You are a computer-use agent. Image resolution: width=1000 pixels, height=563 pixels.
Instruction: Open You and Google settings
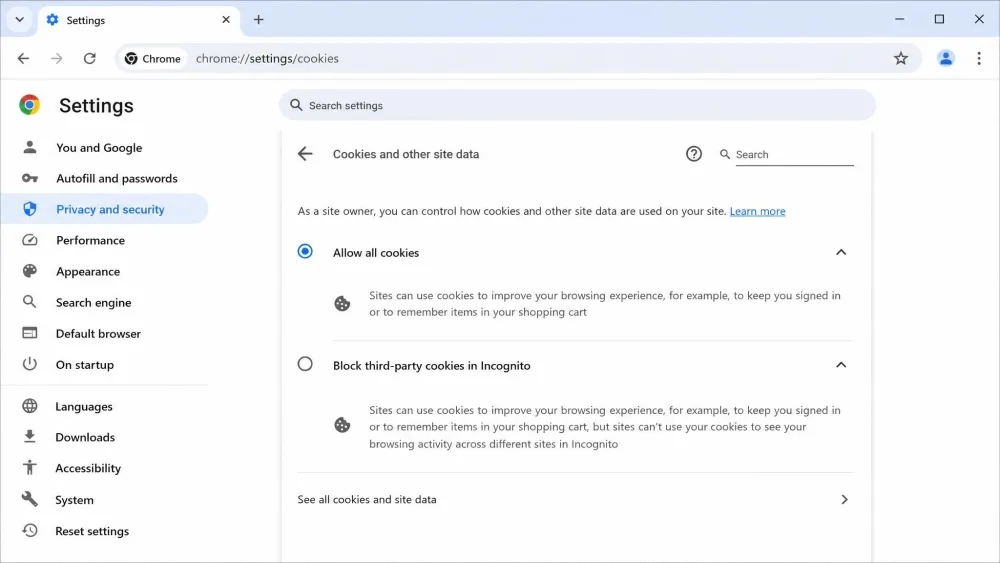coord(99,148)
